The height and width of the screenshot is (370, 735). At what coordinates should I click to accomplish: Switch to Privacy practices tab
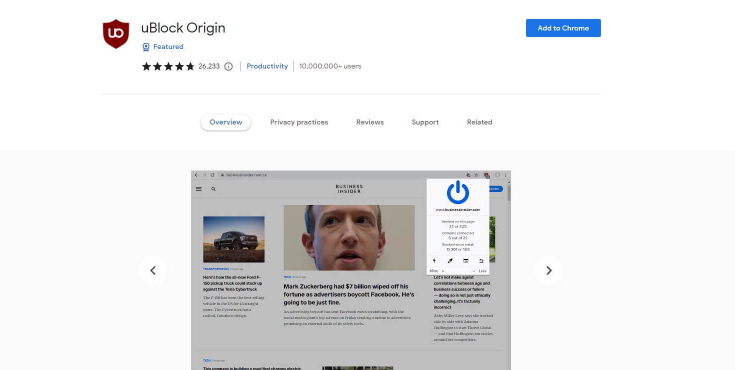click(299, 122)
